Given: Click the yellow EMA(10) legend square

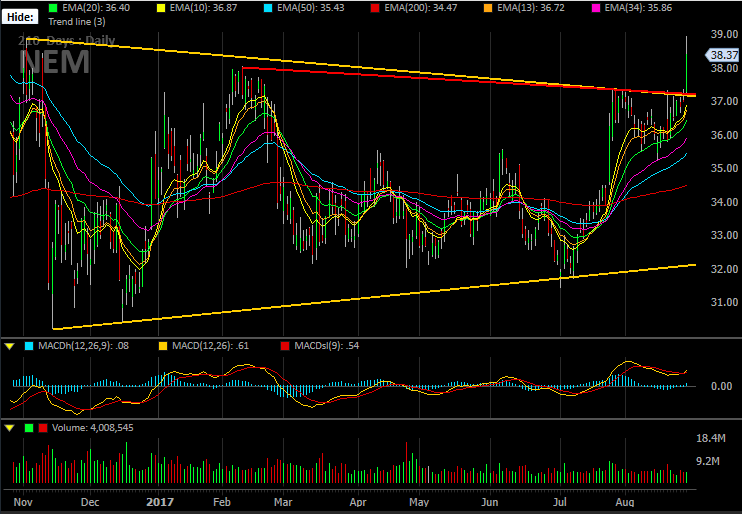Looking at the screenshot, I should 161,8.
